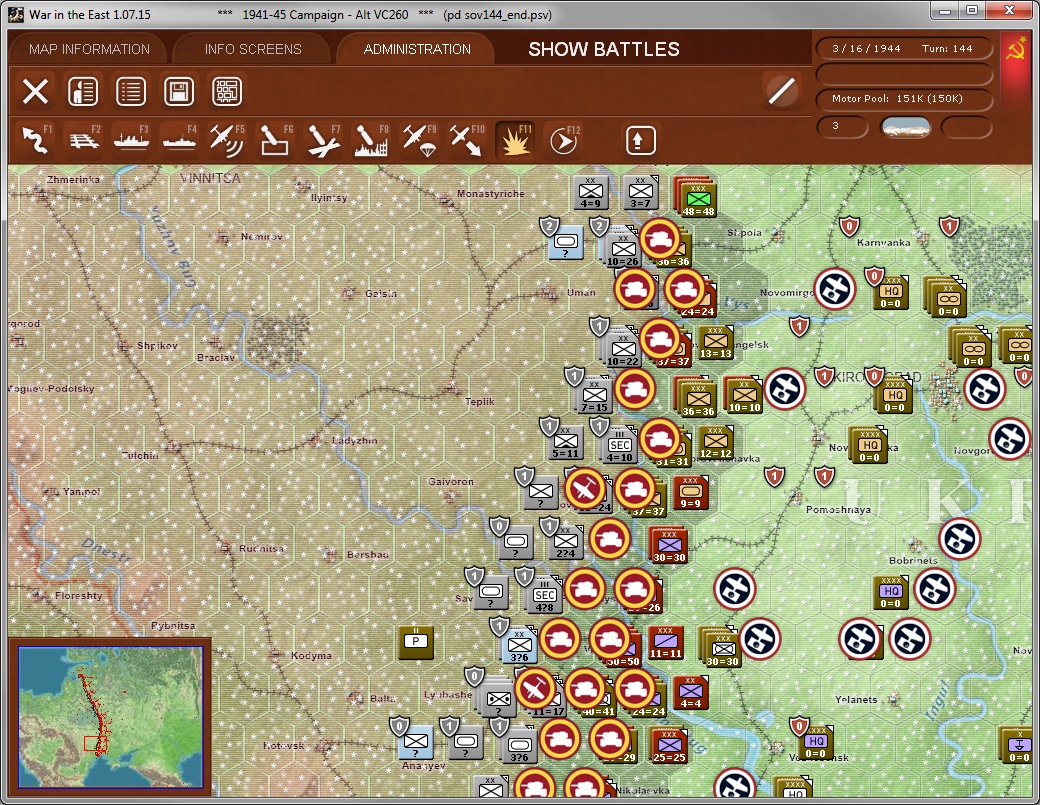Select Amphibious transport F4 ship icon
This screenshot has width=1040, height=805.
179,140
